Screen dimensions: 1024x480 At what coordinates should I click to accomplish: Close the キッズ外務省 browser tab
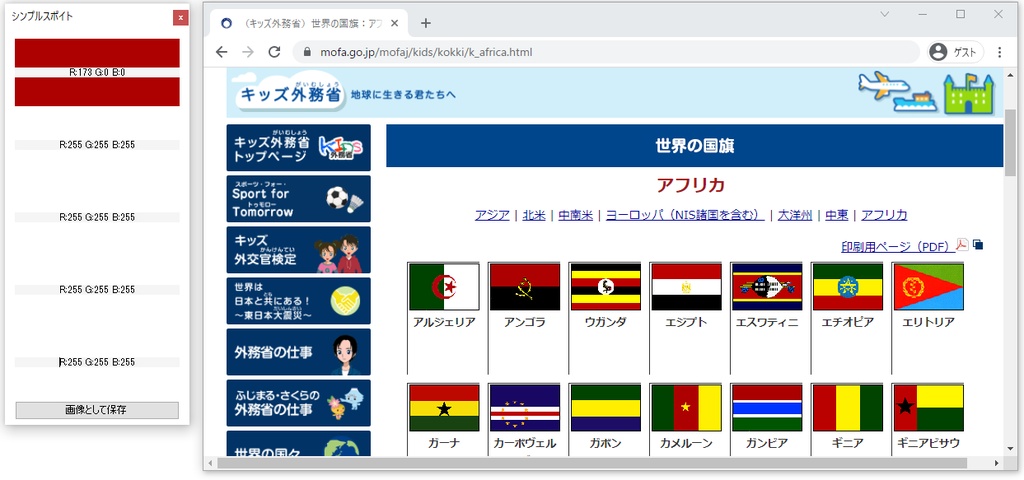click(394, 24)
